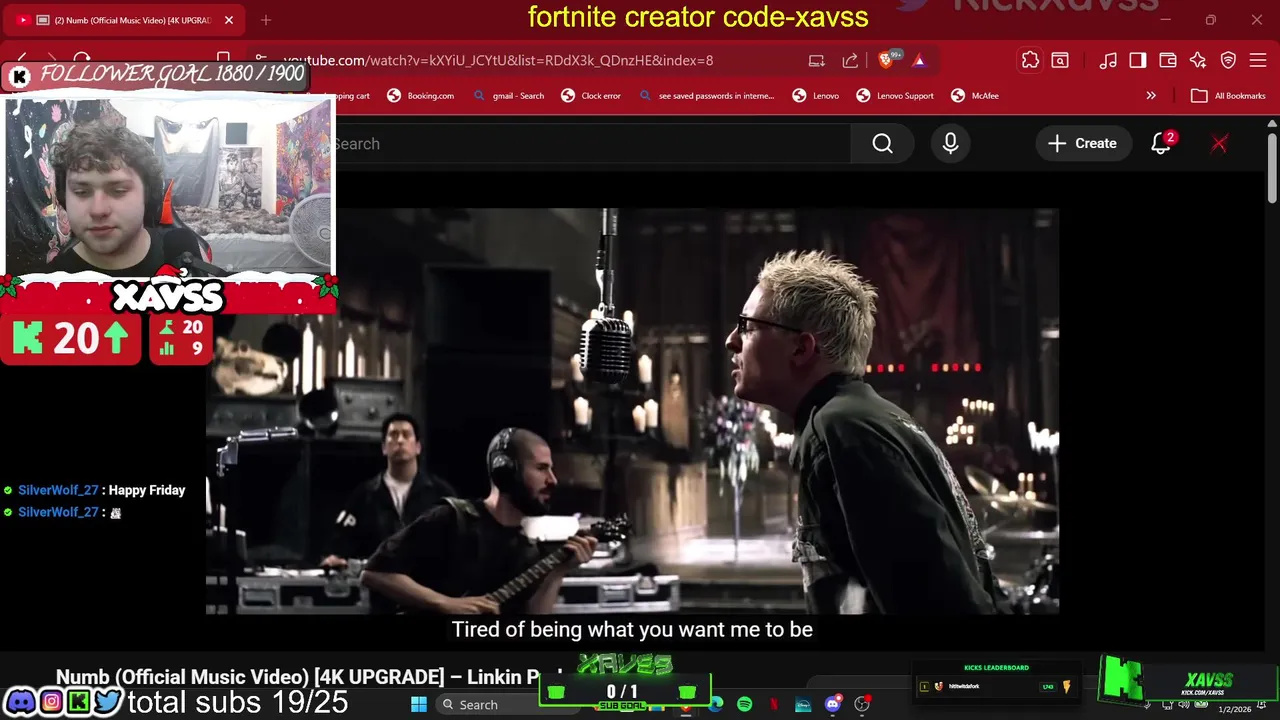Open the Lenovo bookmark
This screenshot has height=720, width=1280.
point(816,96)
